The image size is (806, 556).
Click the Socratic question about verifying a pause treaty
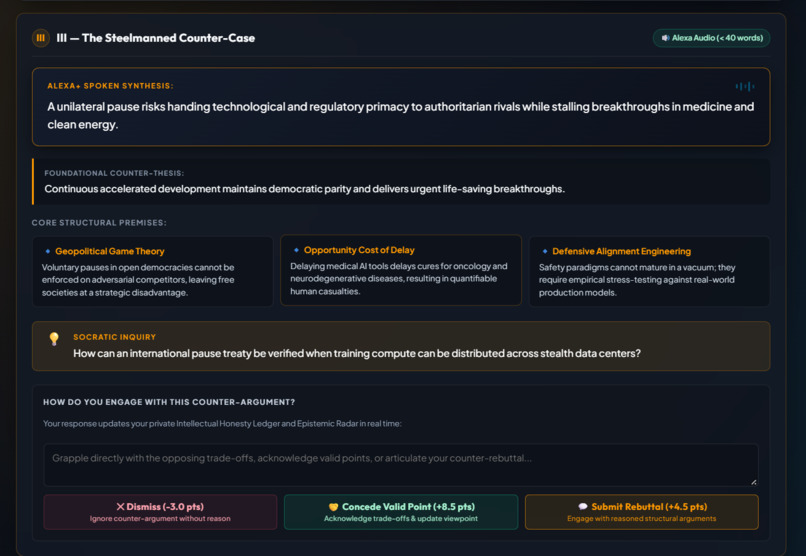pyautogui.click(x=357, y=354)
